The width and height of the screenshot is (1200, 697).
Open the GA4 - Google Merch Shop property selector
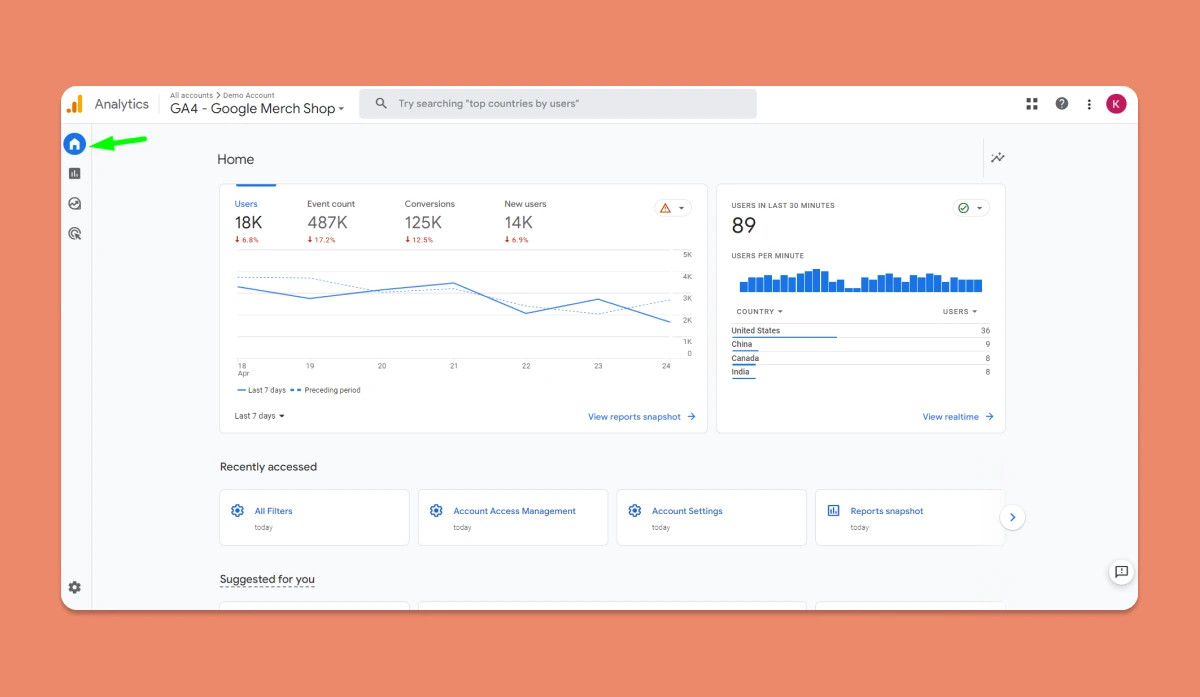pos(257,109)
